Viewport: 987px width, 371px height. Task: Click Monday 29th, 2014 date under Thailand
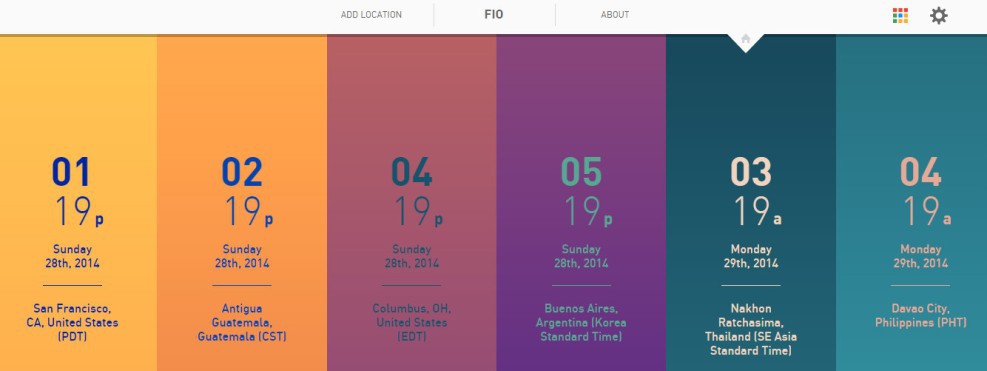click(x=751, y=256)
